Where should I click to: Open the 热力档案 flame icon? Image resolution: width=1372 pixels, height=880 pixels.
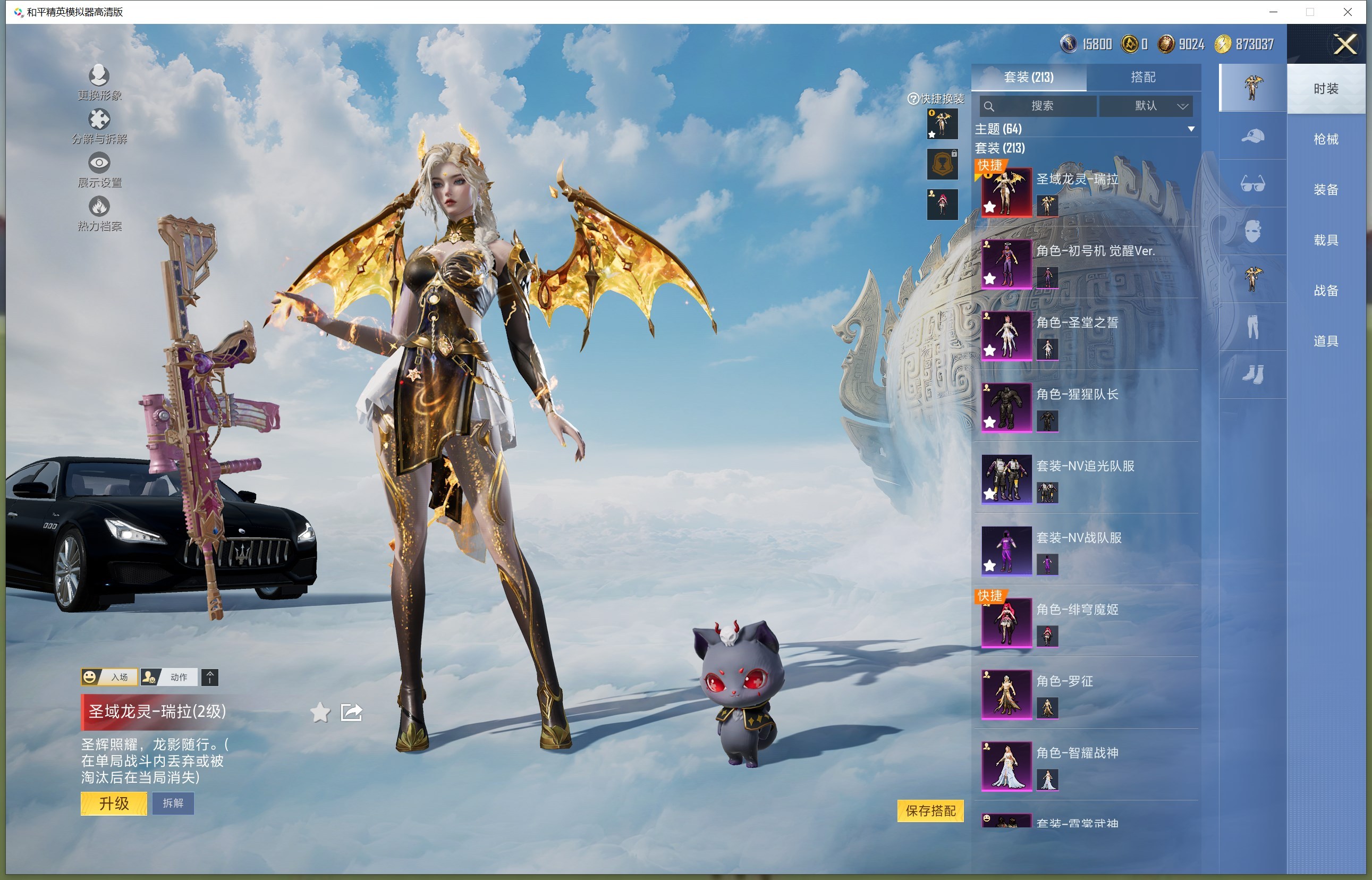[x=99, y=206]
